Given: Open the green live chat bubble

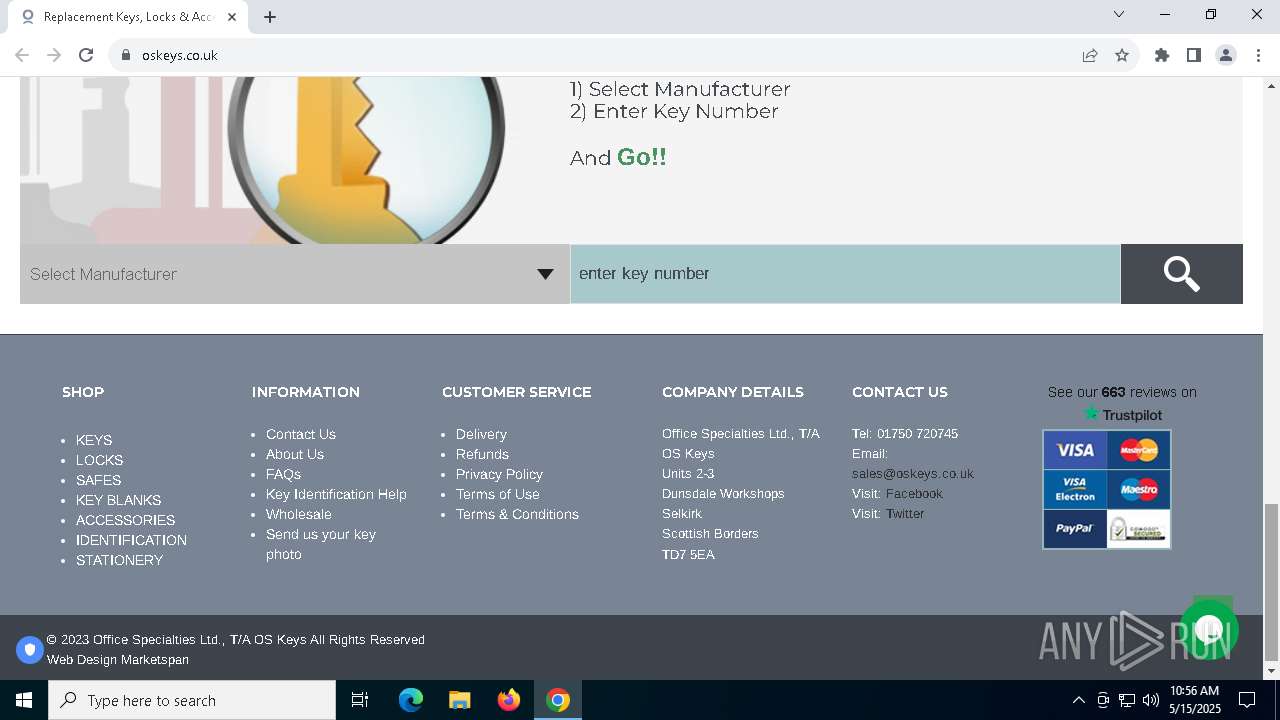Looking at the screenshot, I should [x=1209, y=629].
